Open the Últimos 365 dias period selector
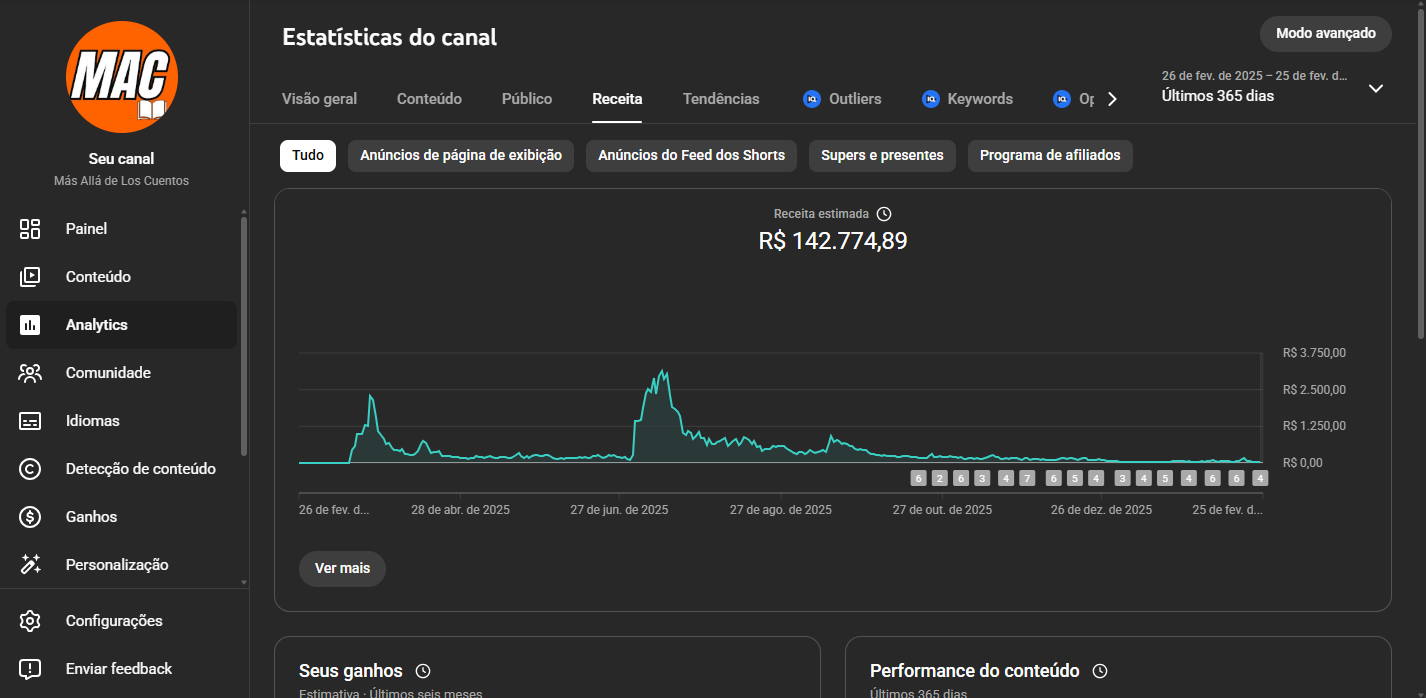Screen dimensions: 1426x698 pyautogui.click(x=1274, y=87)
